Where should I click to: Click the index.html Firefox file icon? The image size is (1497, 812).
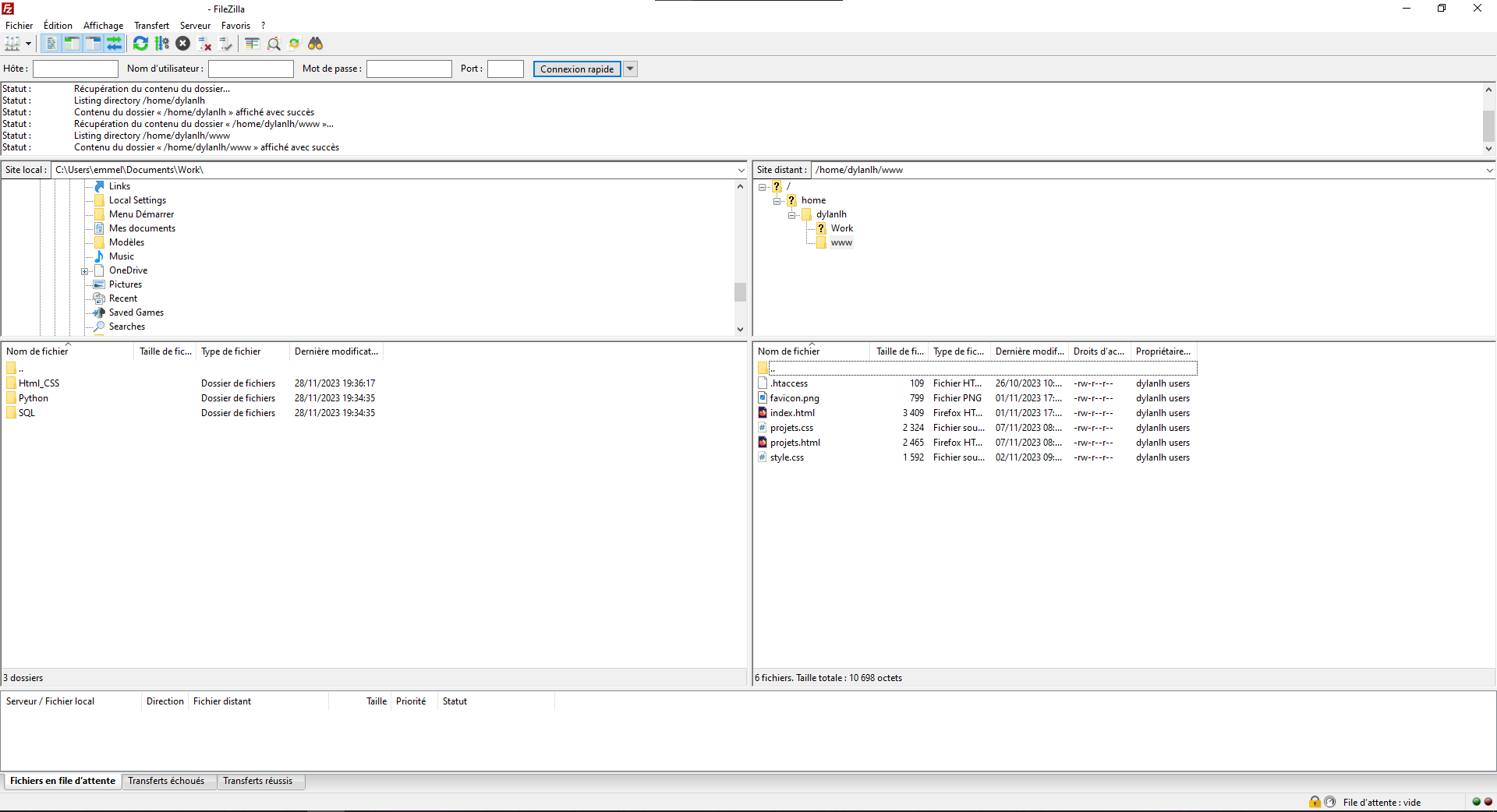763,413
